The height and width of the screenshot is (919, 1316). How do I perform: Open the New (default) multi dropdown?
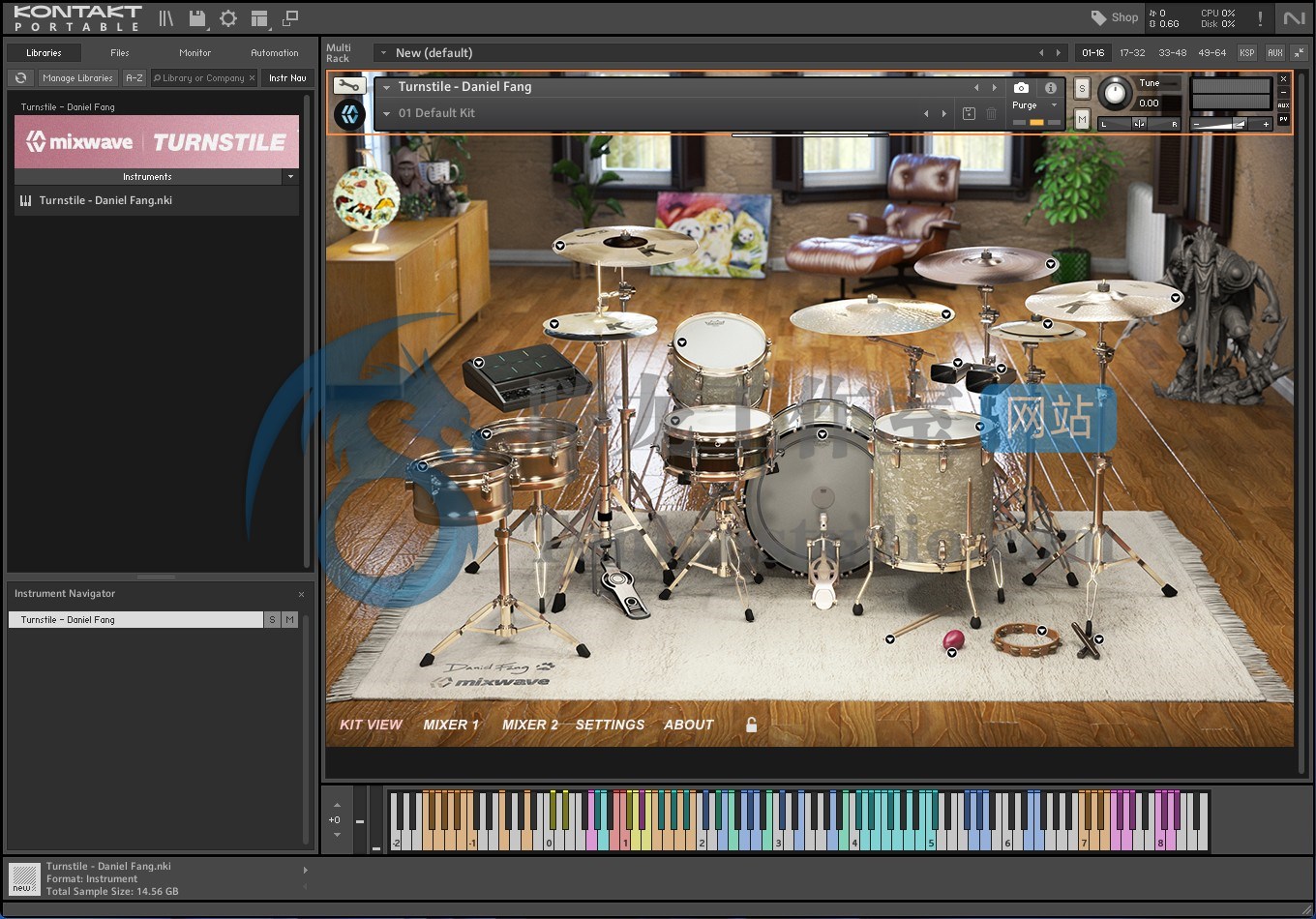coord(384,53)
